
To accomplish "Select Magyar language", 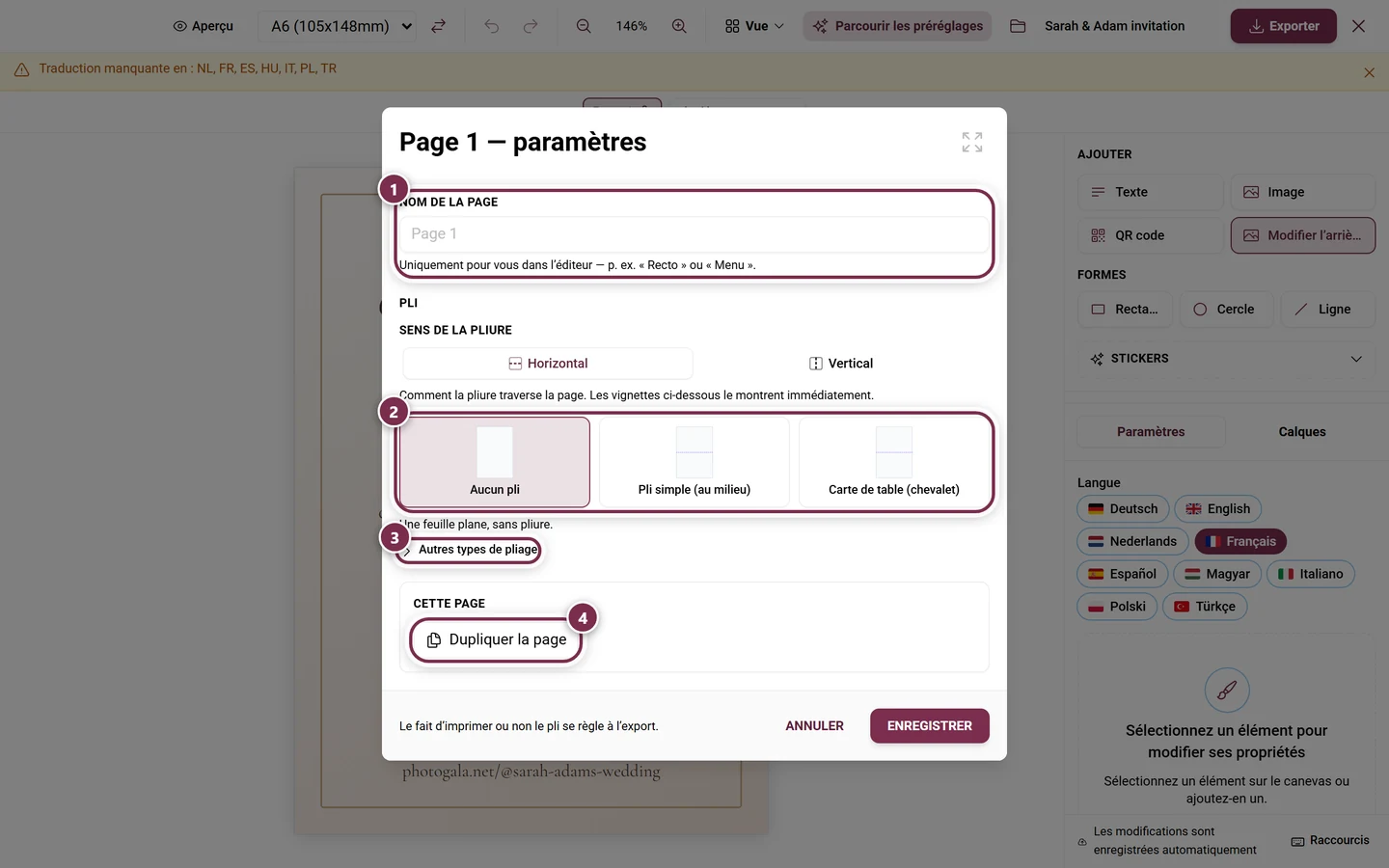I will tap(1217, 574).
